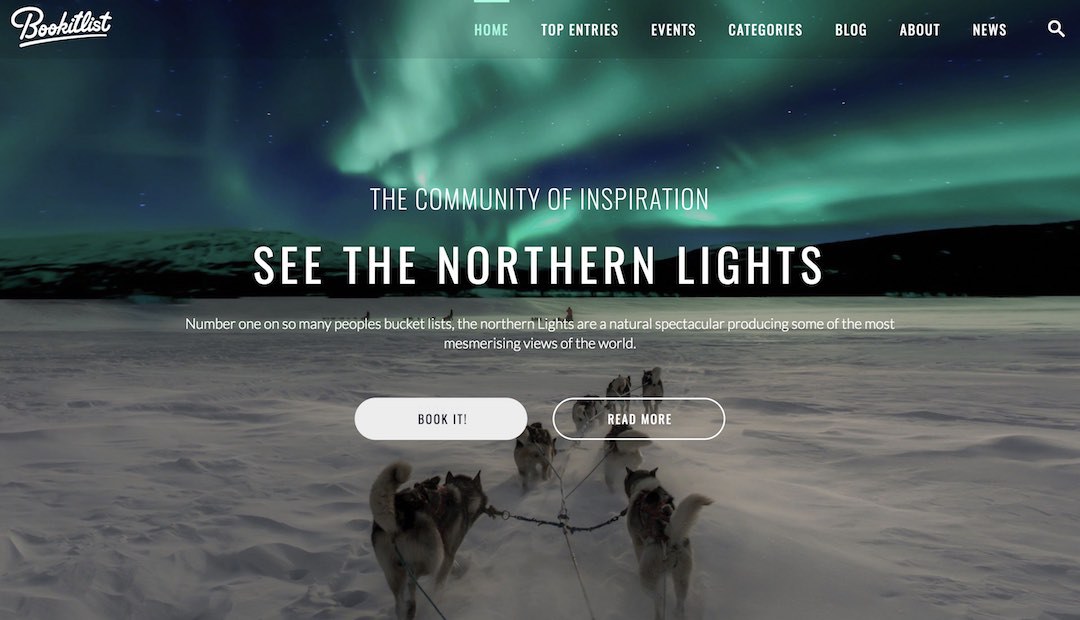Click The Community of Inspiration tagline
This screenshot has width=1080, height=620.
coord(539,200)
